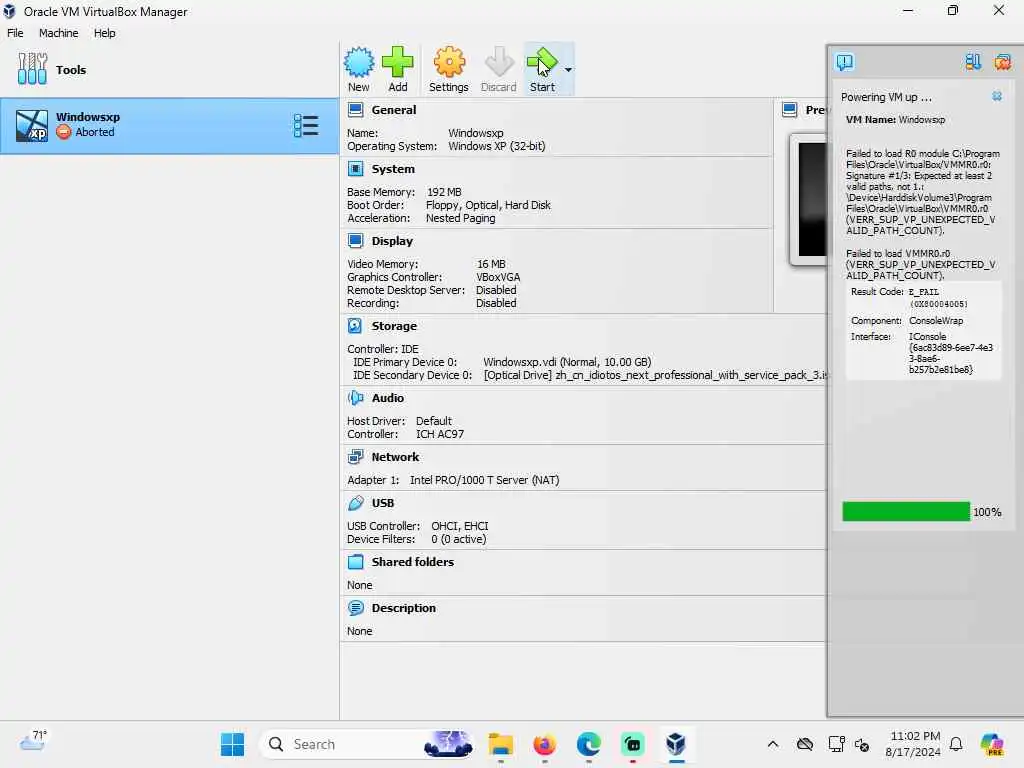Viewport: 1024px width, 768px height.
Task: Open the Machine menu
Action: pyautogui.click(x=58, y=33)
